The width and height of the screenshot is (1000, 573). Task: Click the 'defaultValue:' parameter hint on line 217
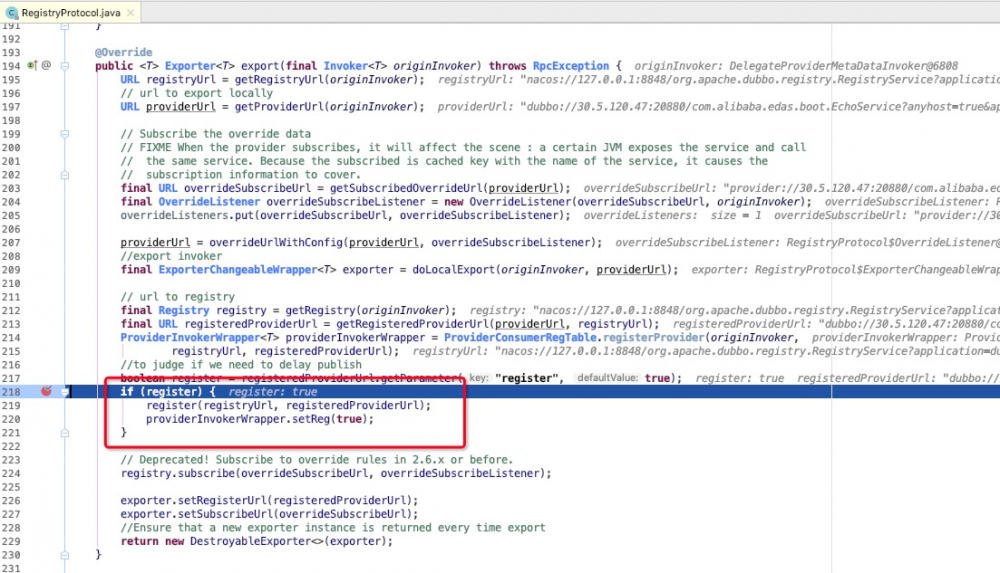pyautogui.click(x=607, y=378)
